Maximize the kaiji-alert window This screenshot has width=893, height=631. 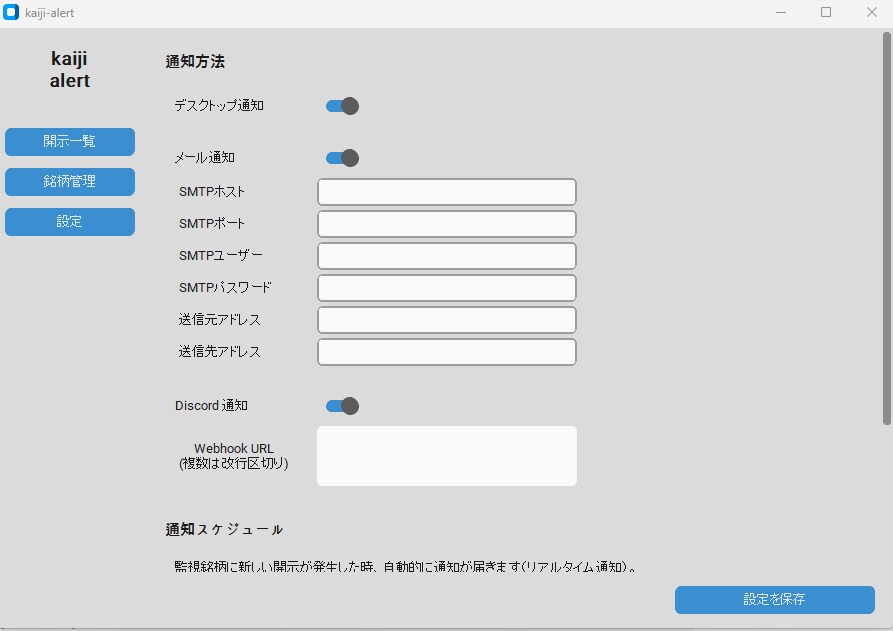[826, 12]
